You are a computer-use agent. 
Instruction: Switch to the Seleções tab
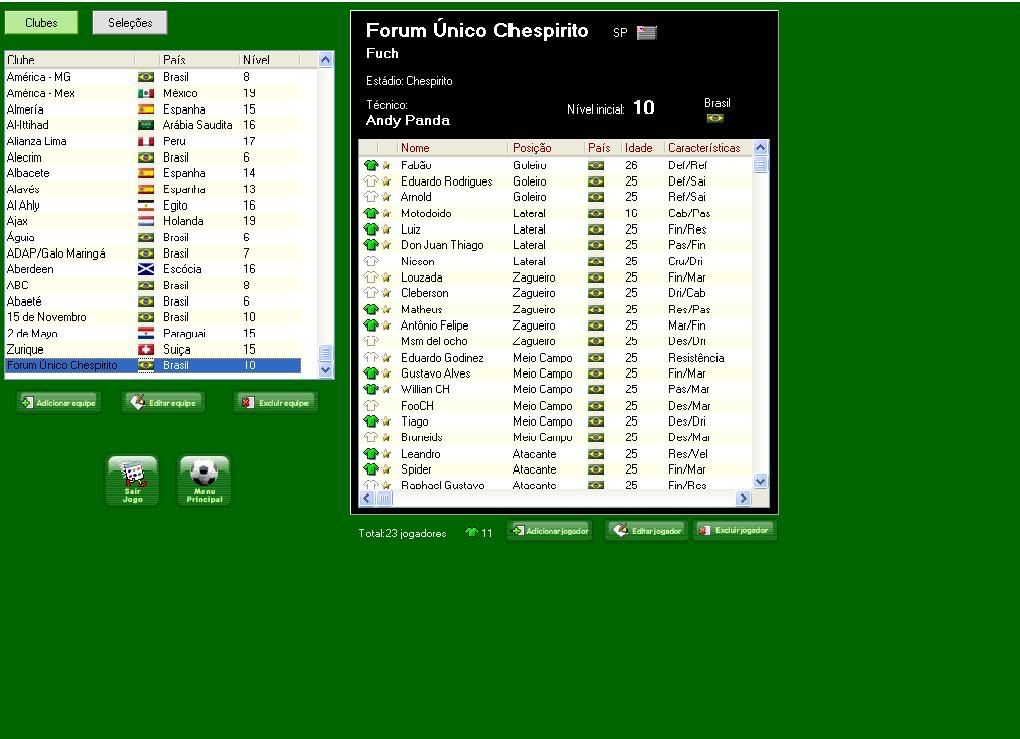click(x=130, y=23)
